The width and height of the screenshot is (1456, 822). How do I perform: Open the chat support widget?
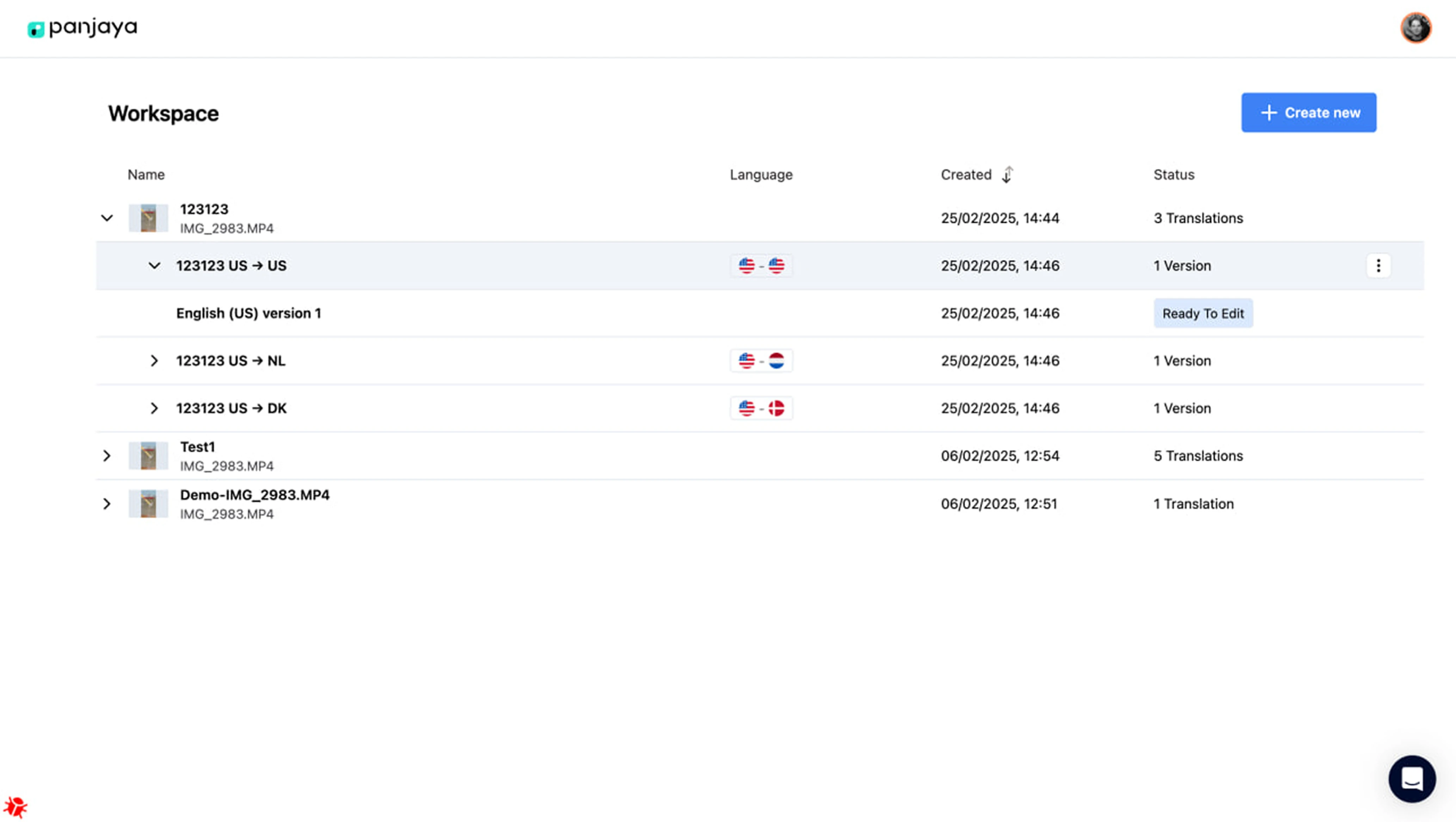click(x=1411, y=779)
